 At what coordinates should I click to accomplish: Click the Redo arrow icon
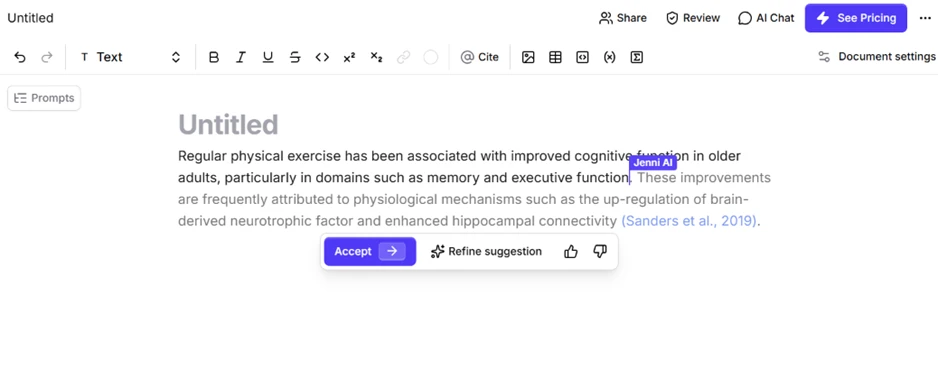point(47,57)
